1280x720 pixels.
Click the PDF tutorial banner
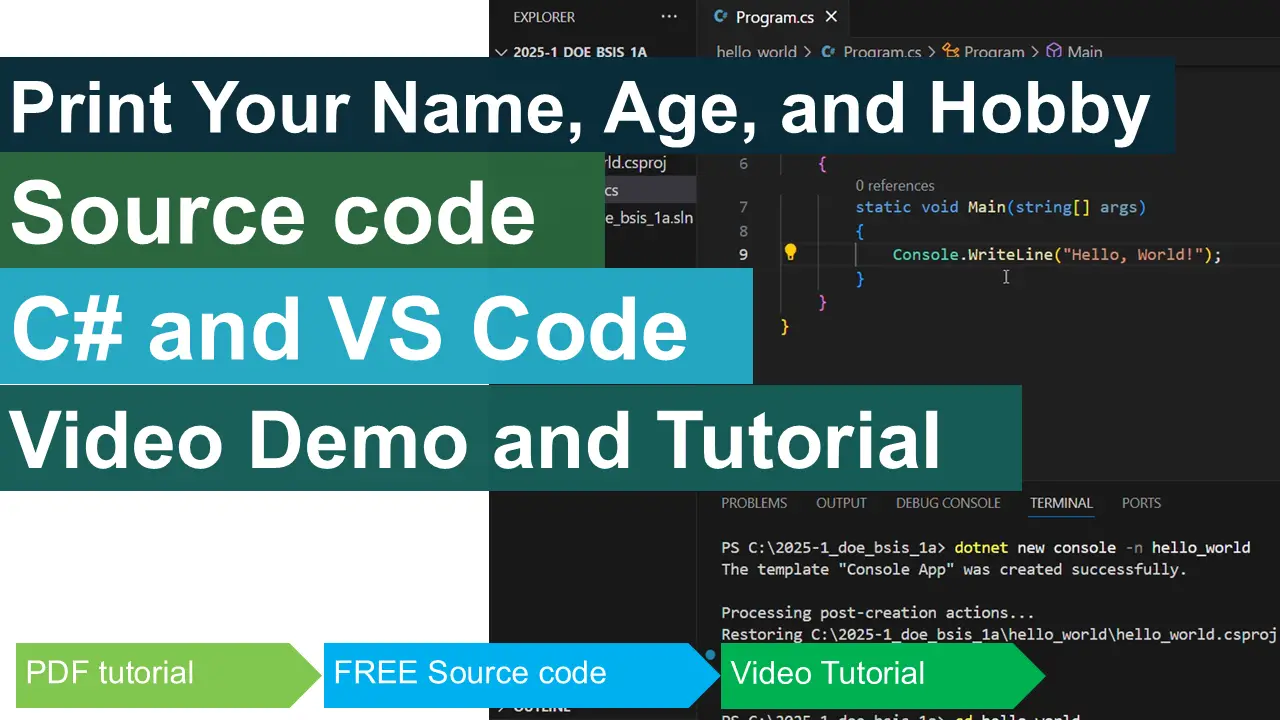pos(110,673)
